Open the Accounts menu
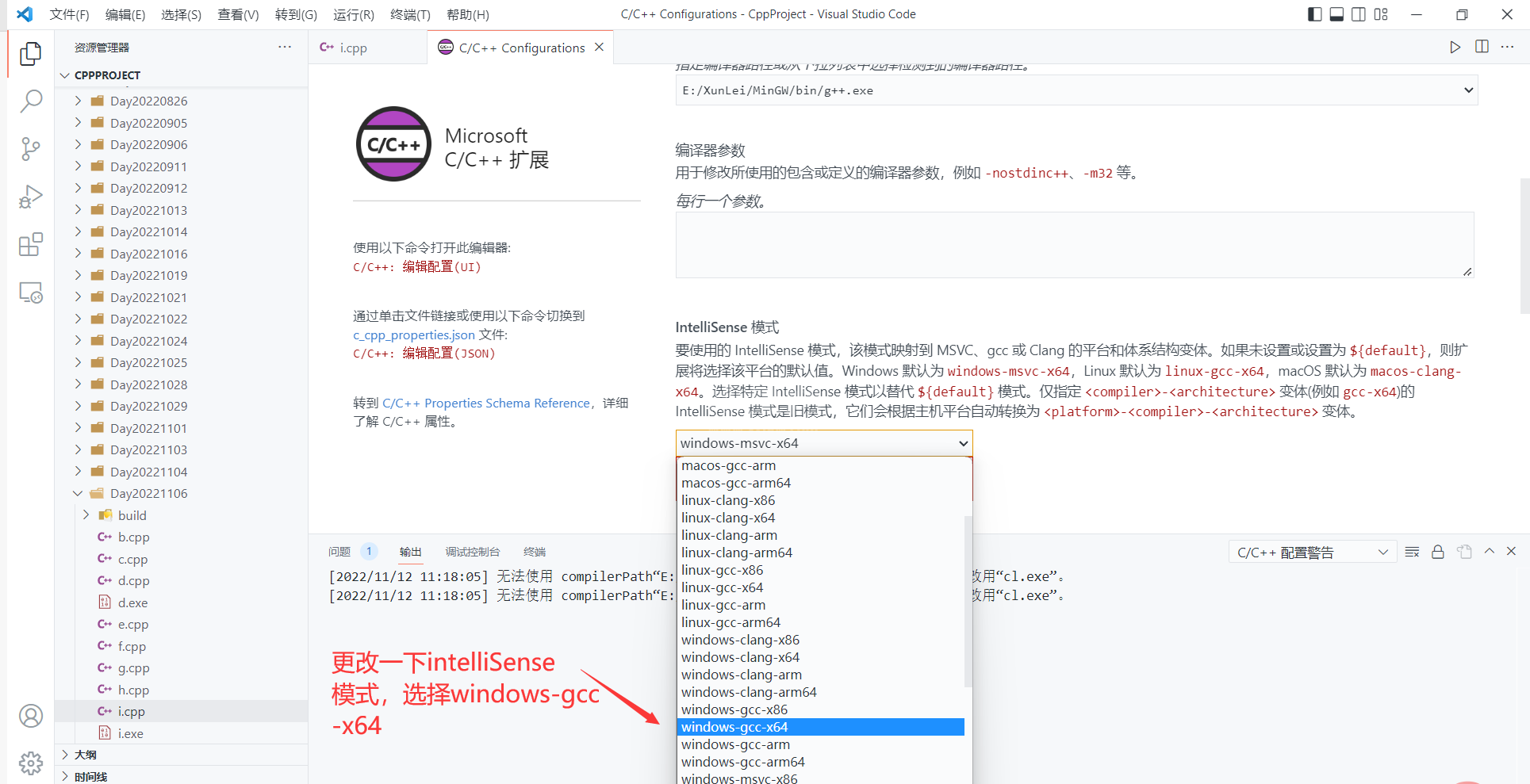Image resolution: width=1530 pixels, height=784 pixels. tap(30, 716)
